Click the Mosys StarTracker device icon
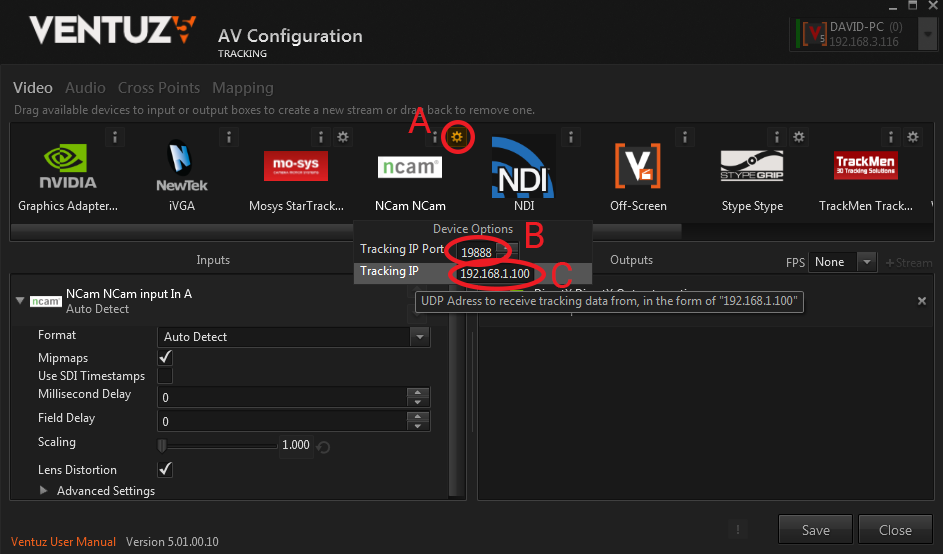This screenshot has height=554, width=943. 295,166
